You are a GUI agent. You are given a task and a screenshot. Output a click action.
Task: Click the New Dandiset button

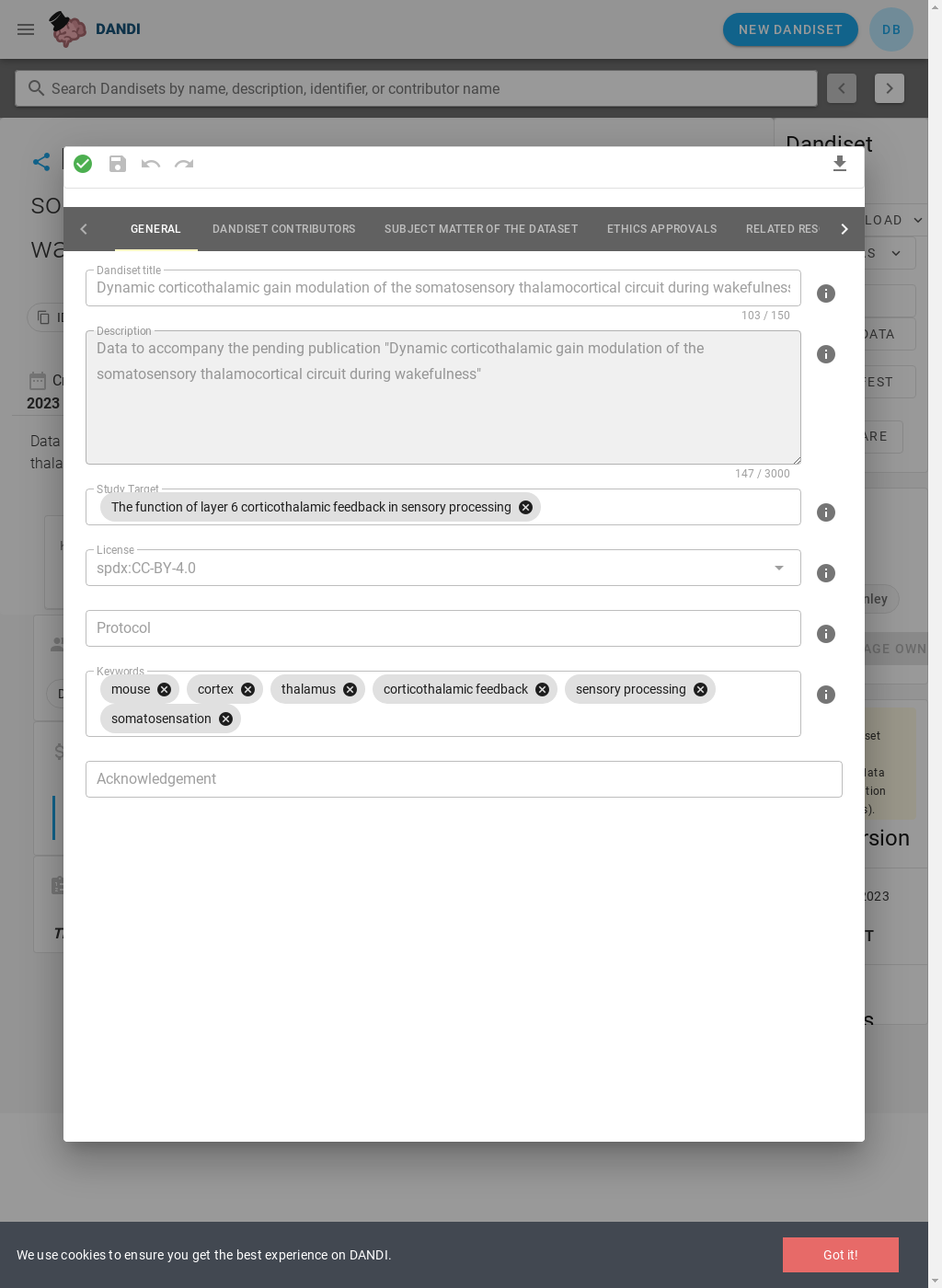790,29
